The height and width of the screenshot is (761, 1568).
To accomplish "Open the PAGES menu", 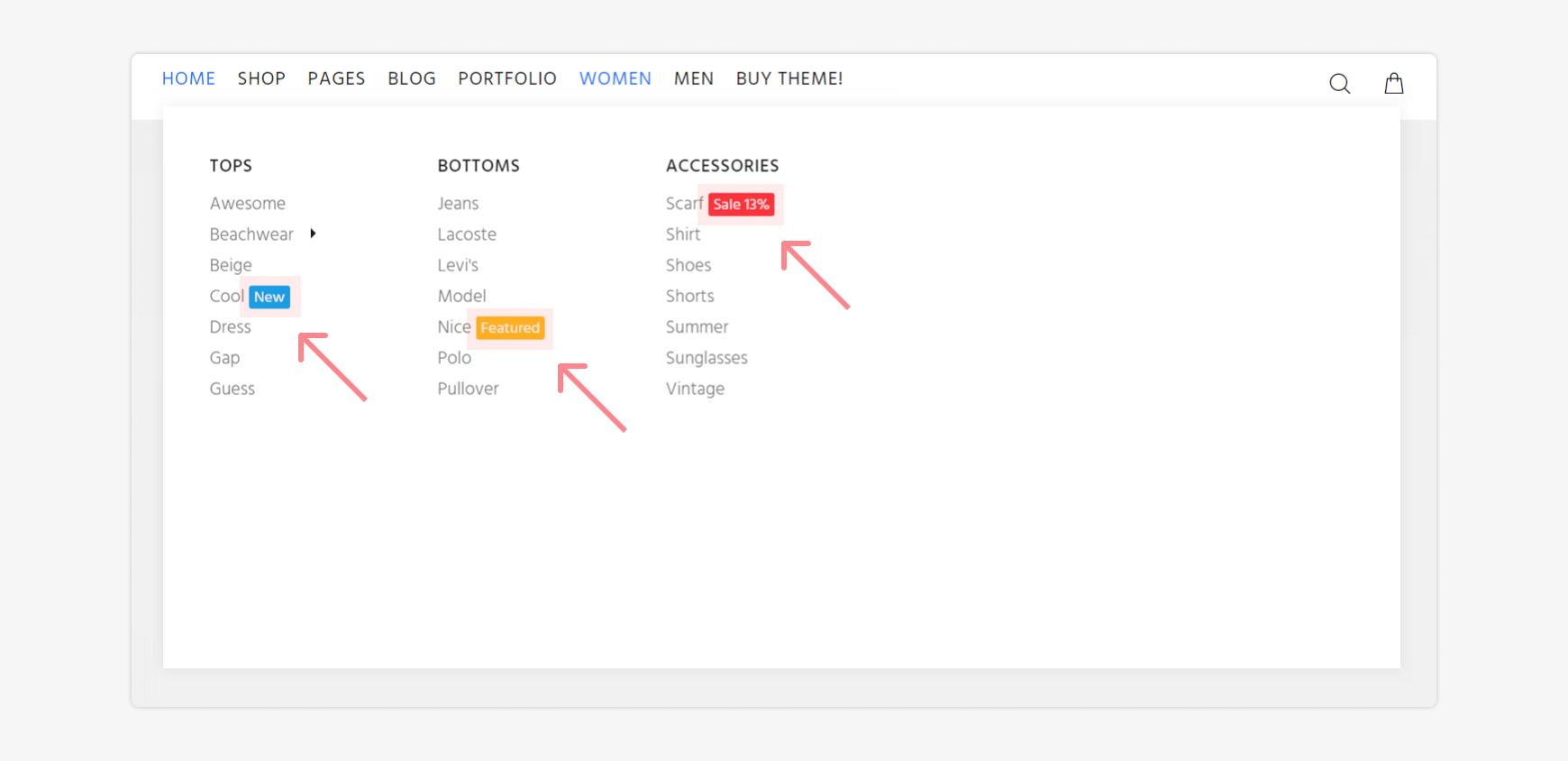I will click(336, 78).
